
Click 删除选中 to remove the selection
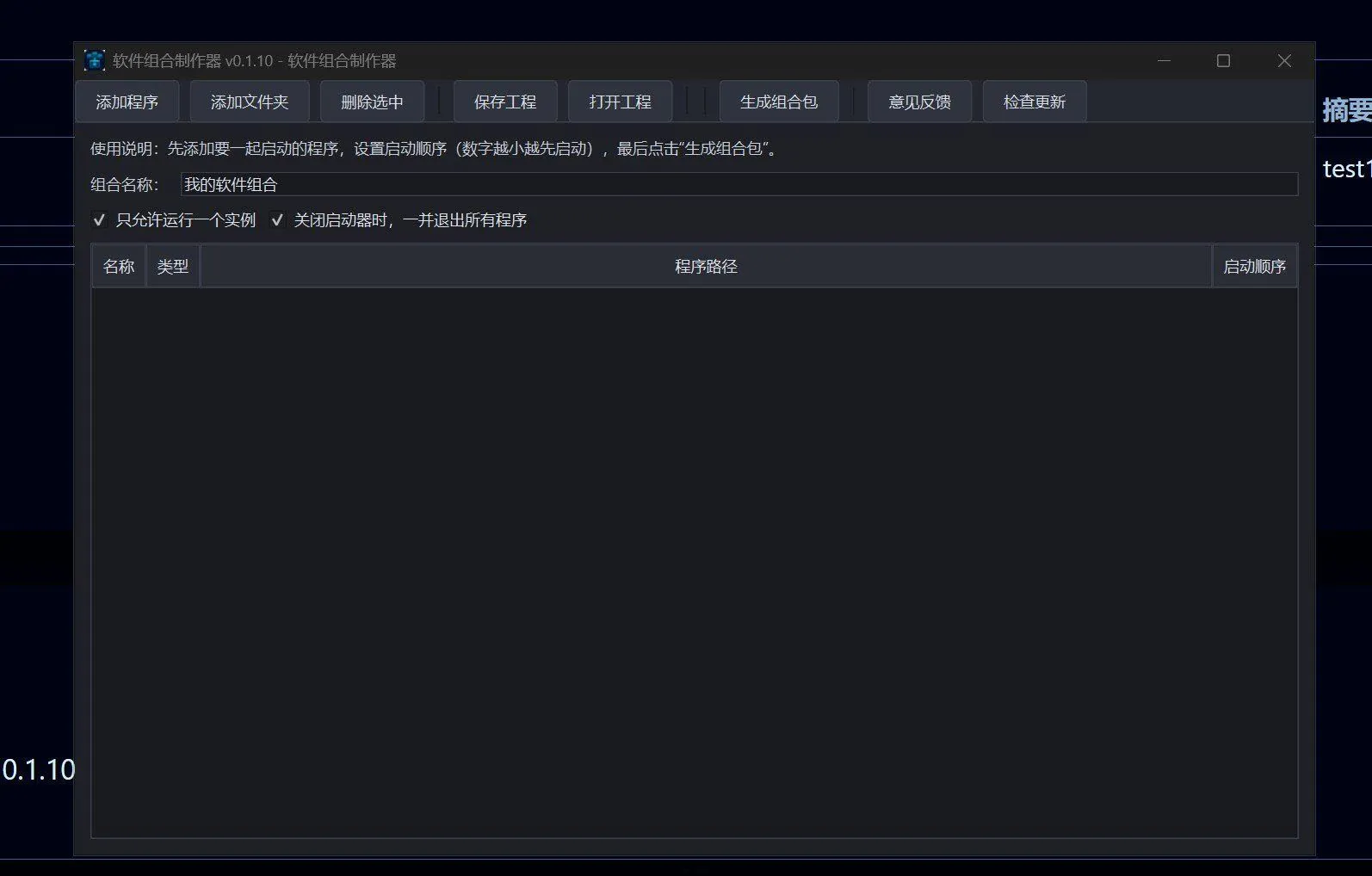pos(372,102)
